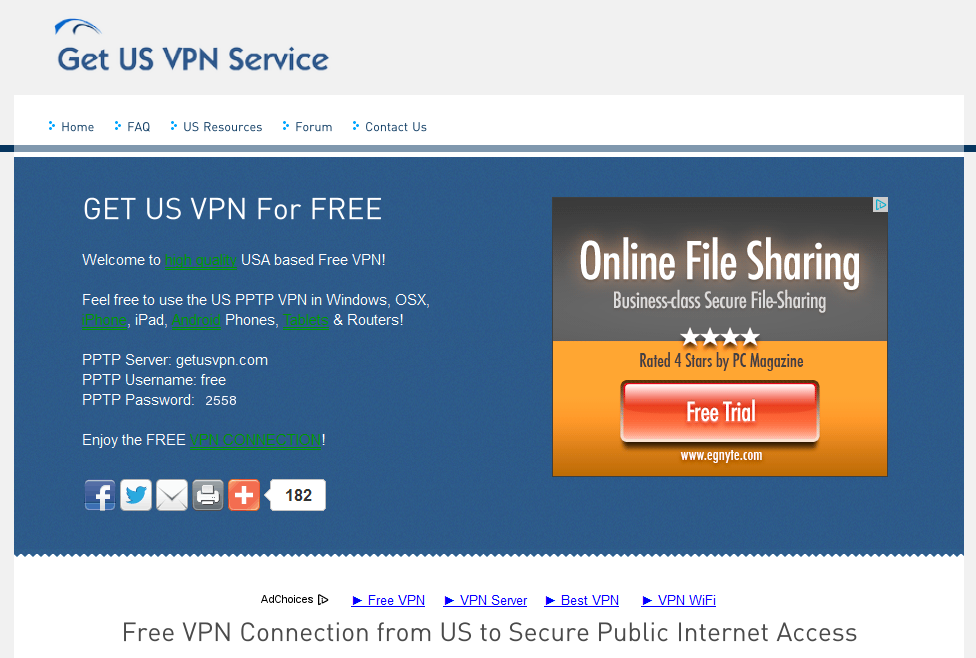Click the red Free Trial button
The height and width of the screenshot is (658, 976).
720,411
